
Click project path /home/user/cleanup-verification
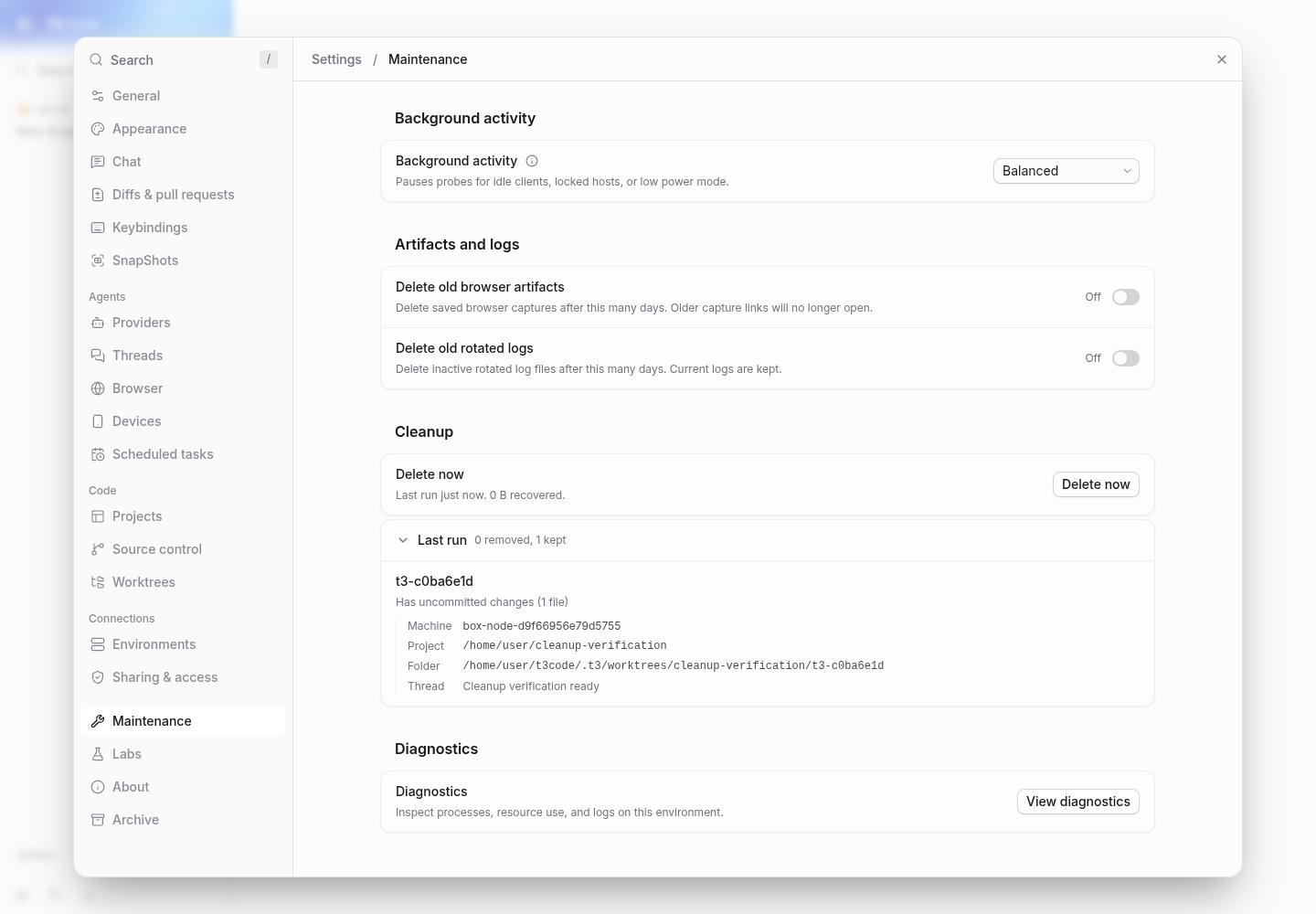coord(565,645)
